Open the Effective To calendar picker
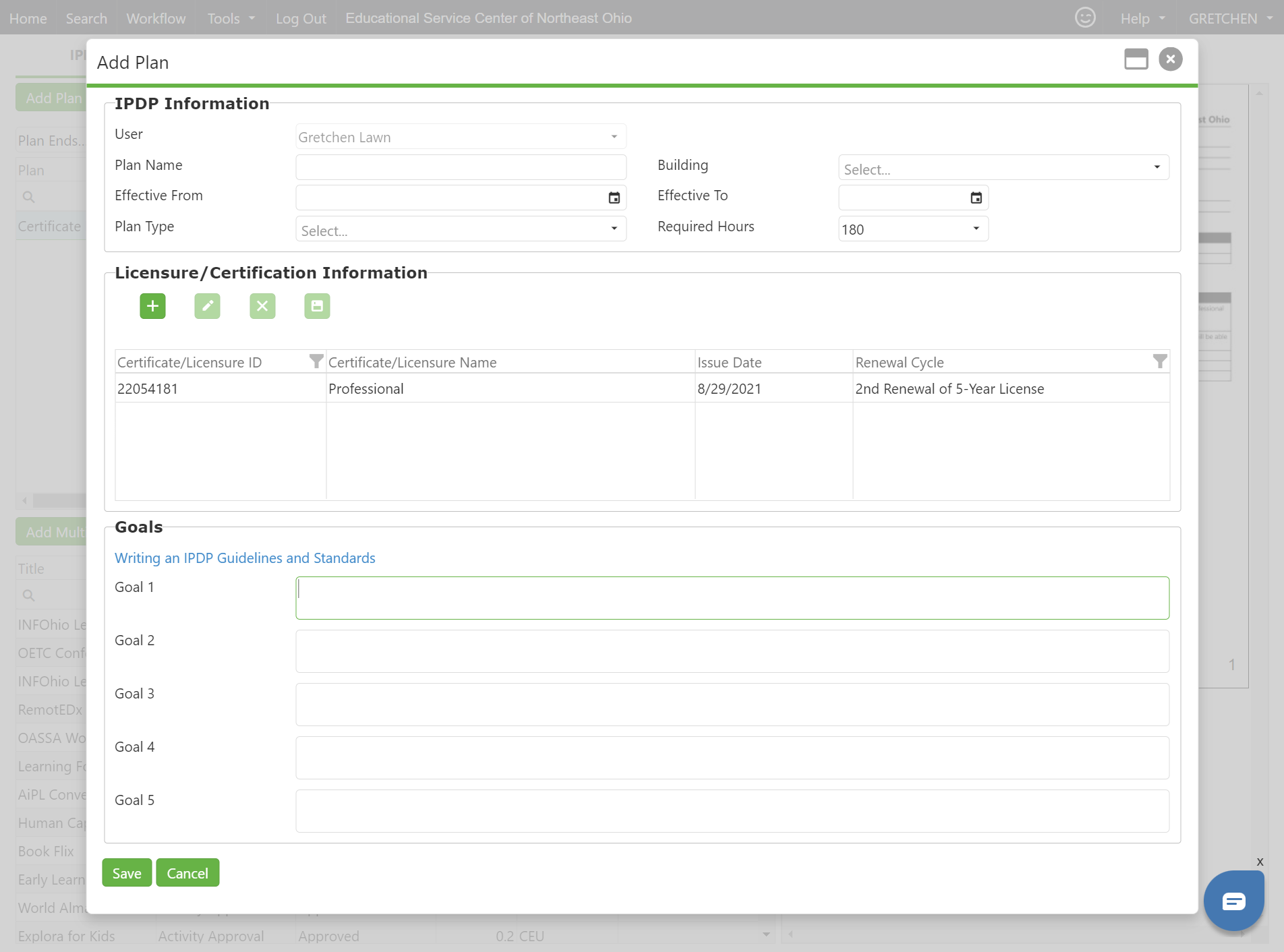The width and height of the screenshot is (1284, 952). click(x=976, y=198)
